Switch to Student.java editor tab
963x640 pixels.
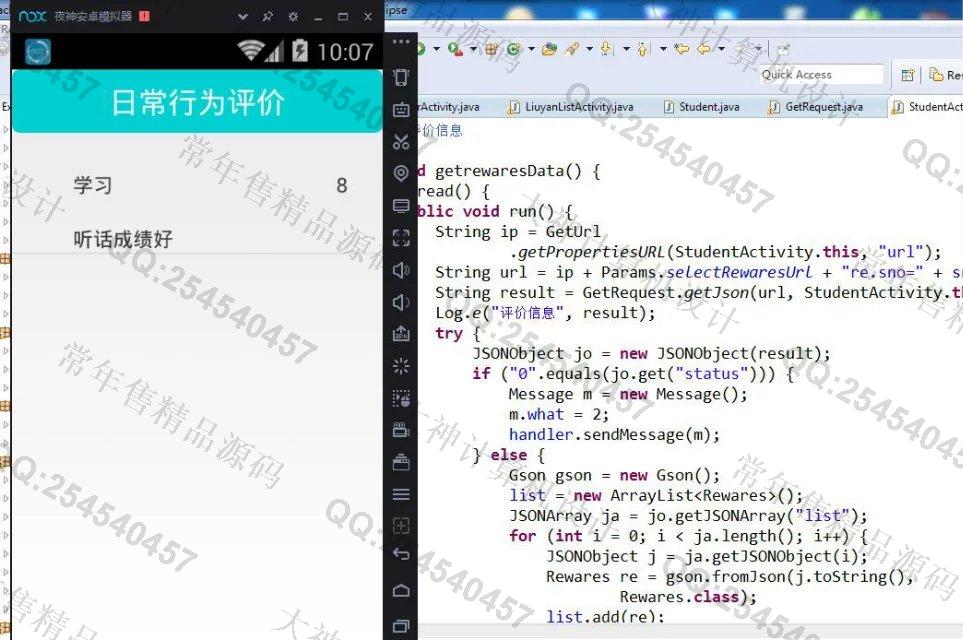pyautogui.click(x=703, y=107)
